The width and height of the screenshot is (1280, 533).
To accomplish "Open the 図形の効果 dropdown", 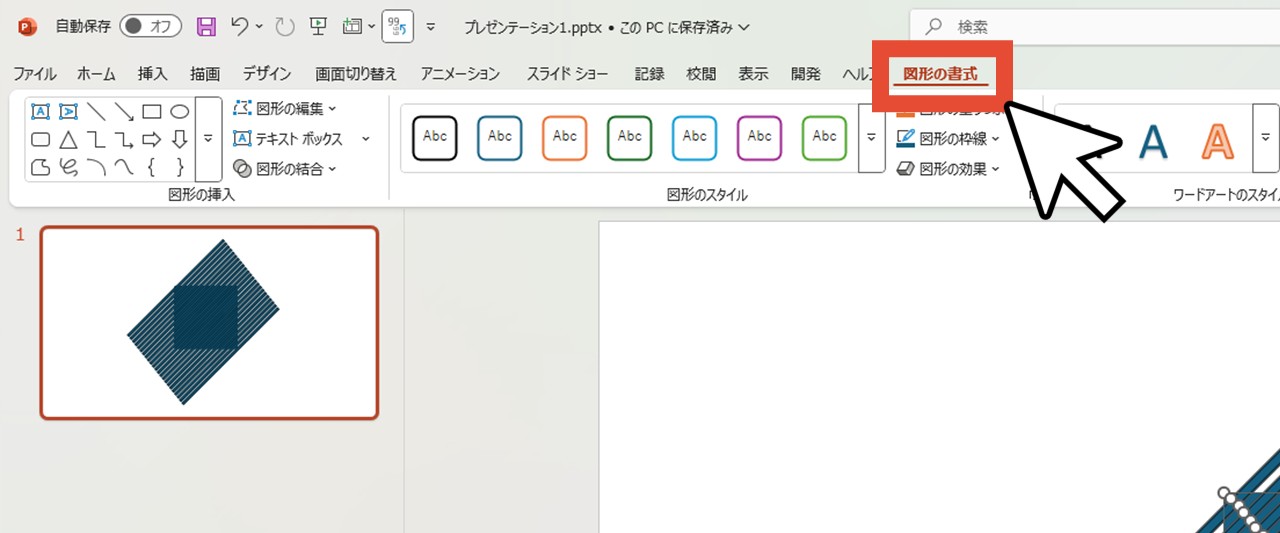I will click(948, 169).
